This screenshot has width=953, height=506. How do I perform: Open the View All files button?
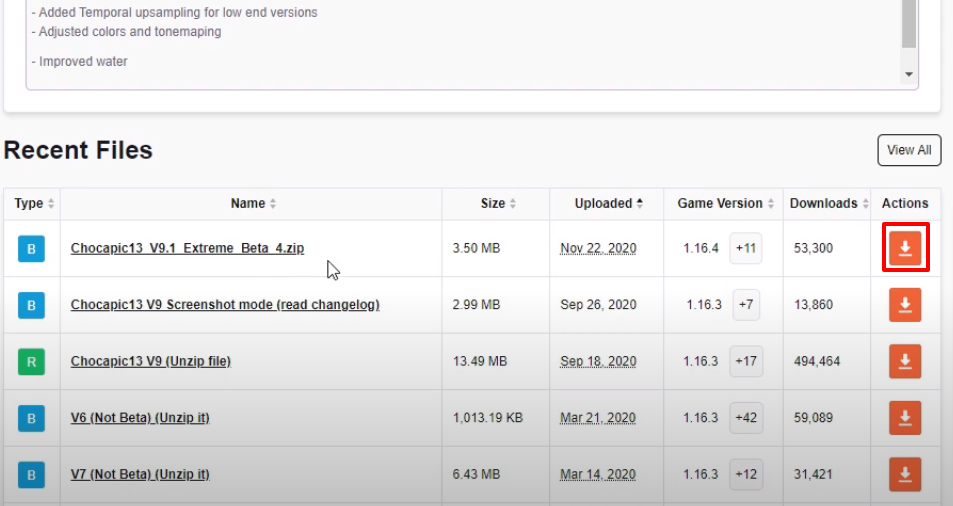(909, 150)
